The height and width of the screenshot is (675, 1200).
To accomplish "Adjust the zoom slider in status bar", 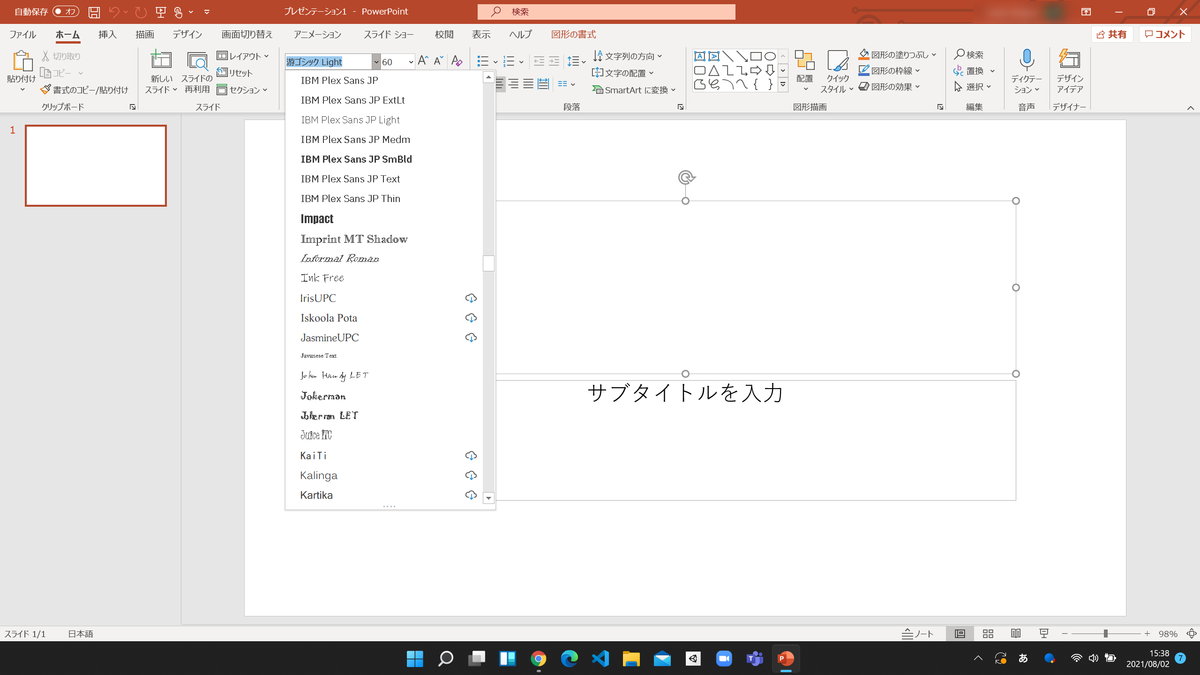I will [x=1105, y=634].
